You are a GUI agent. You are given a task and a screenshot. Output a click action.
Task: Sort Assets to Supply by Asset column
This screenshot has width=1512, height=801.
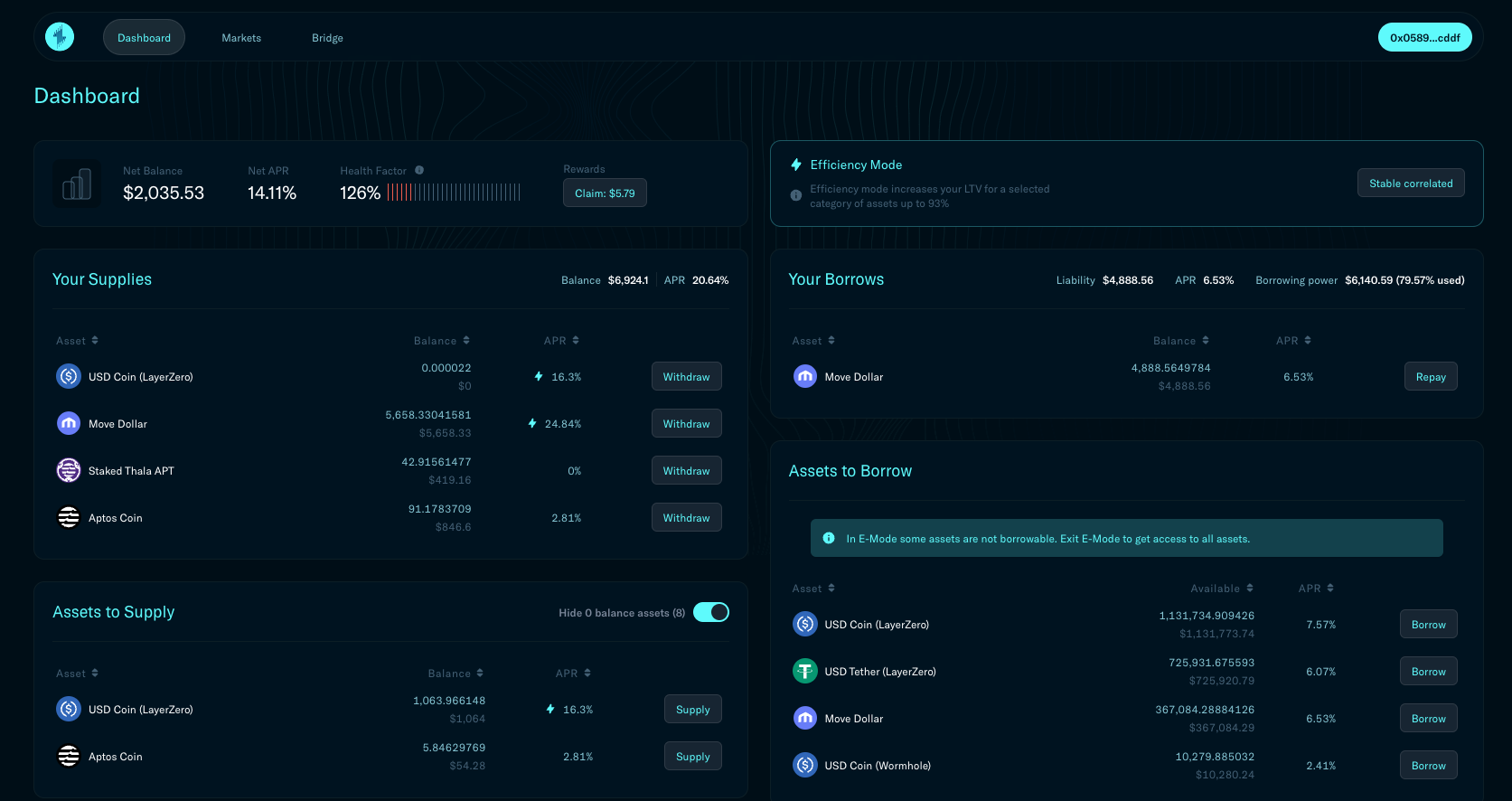(x=77, y=674)
